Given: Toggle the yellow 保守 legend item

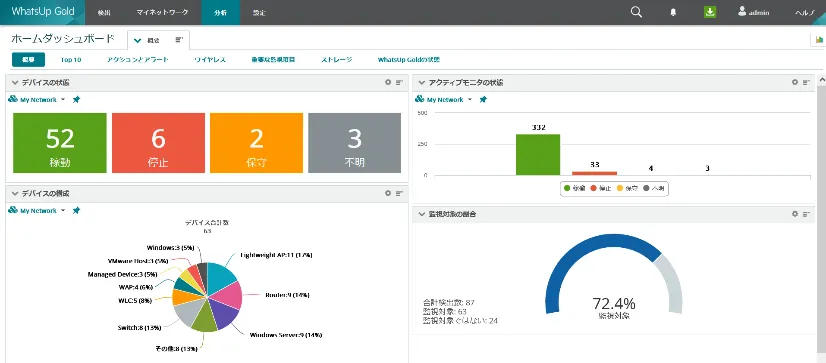Looking at the screenshot, I should coord(627,188).
